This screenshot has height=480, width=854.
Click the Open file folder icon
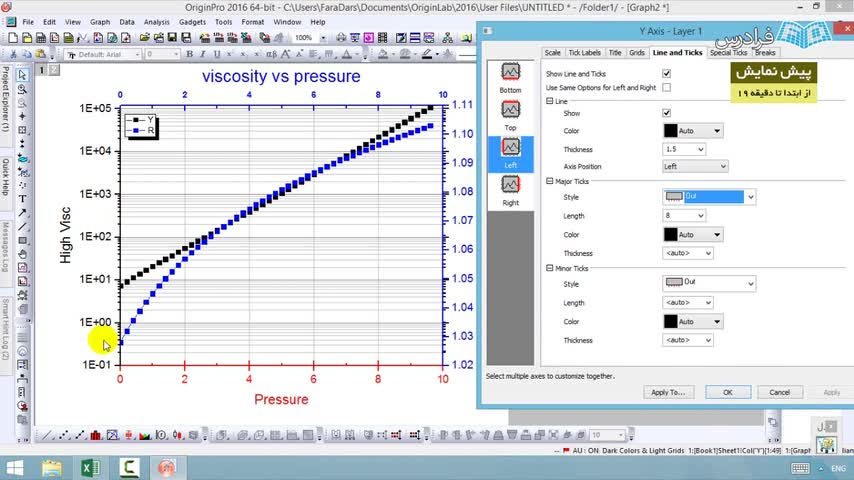(144, 38)
